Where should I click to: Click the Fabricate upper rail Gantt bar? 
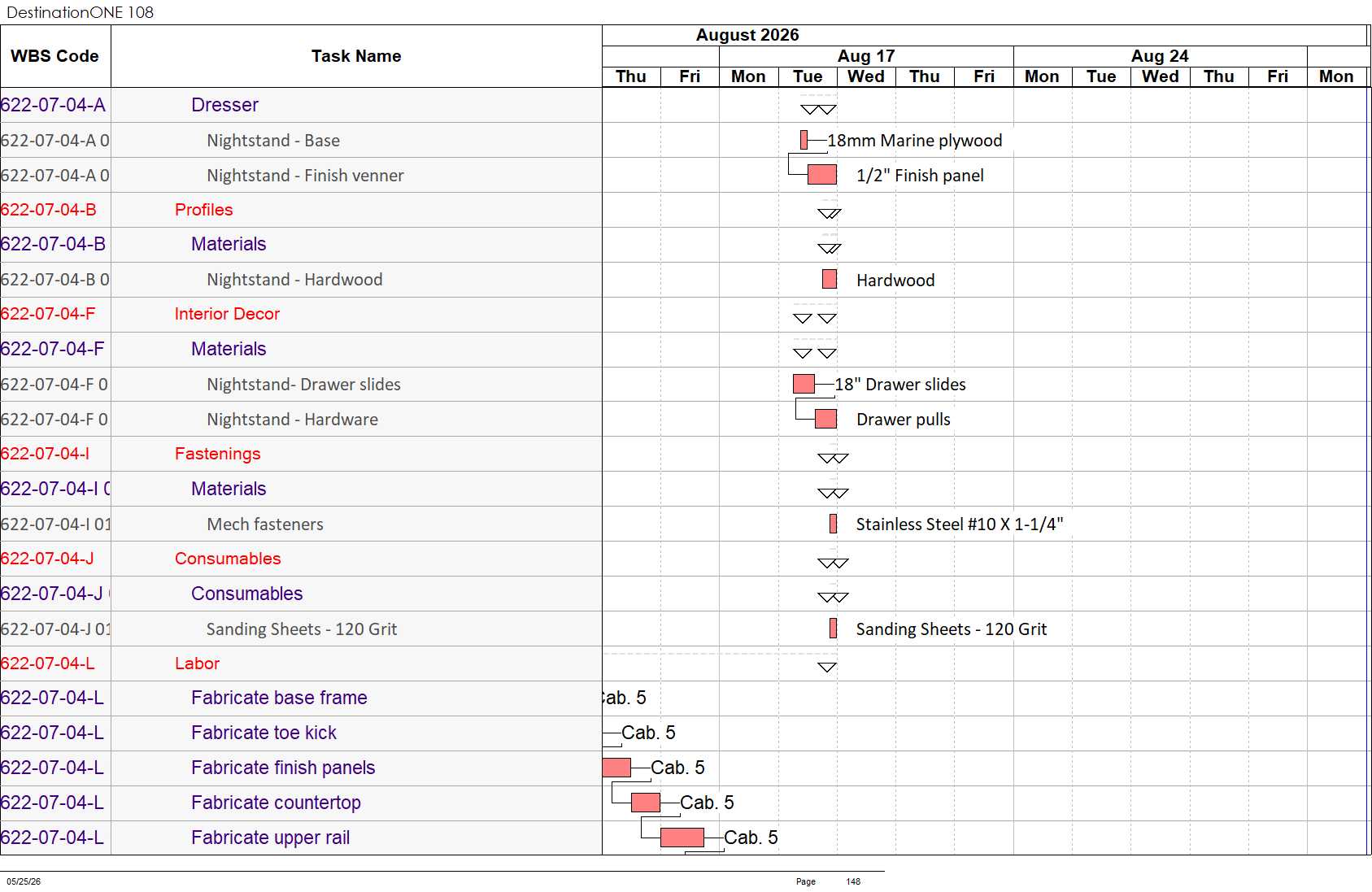(682, 838)
